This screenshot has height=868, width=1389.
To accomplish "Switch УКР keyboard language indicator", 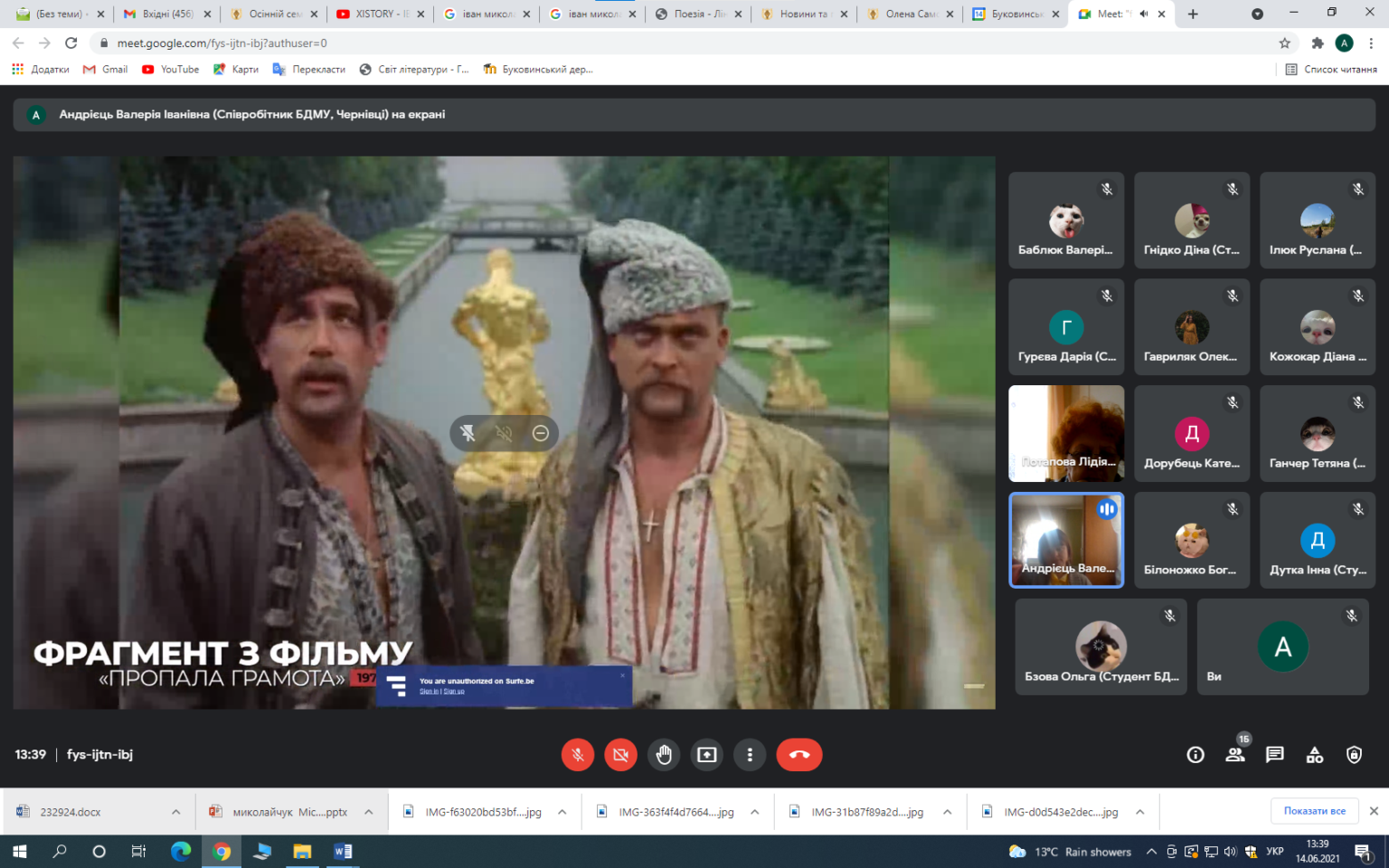I will tap(1275, 851).
